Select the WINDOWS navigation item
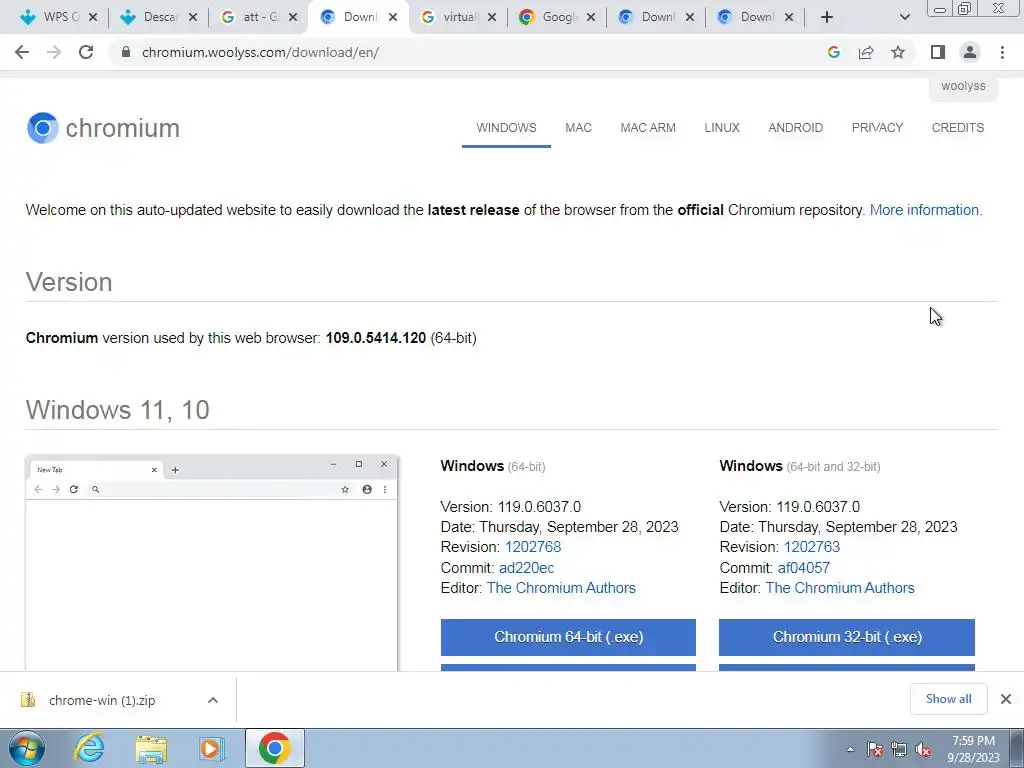The height and width of the screenshot is (768, 1024). (x=506, y=128)
